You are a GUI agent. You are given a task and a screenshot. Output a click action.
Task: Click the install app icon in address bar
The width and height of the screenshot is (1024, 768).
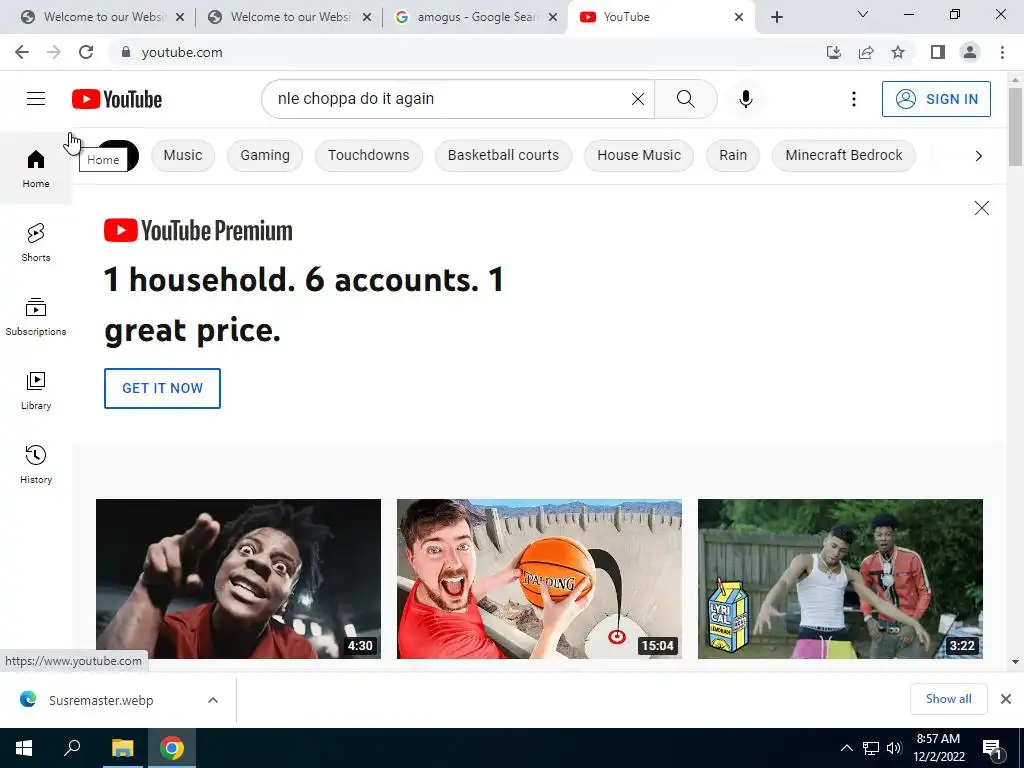(834, 52)
